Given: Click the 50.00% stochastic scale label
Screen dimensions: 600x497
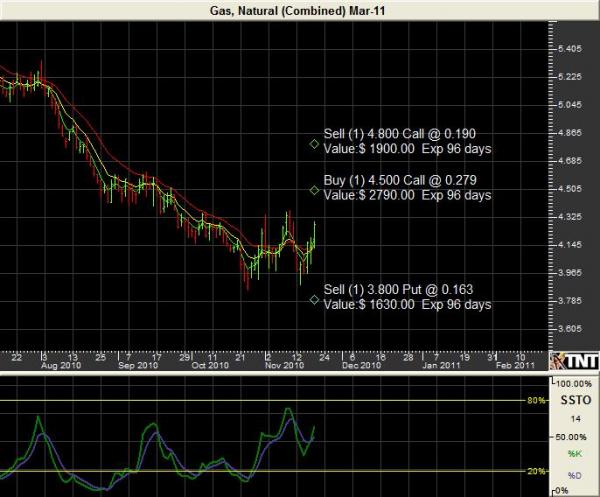Looking at the screenshot, I should click(571, 437).
